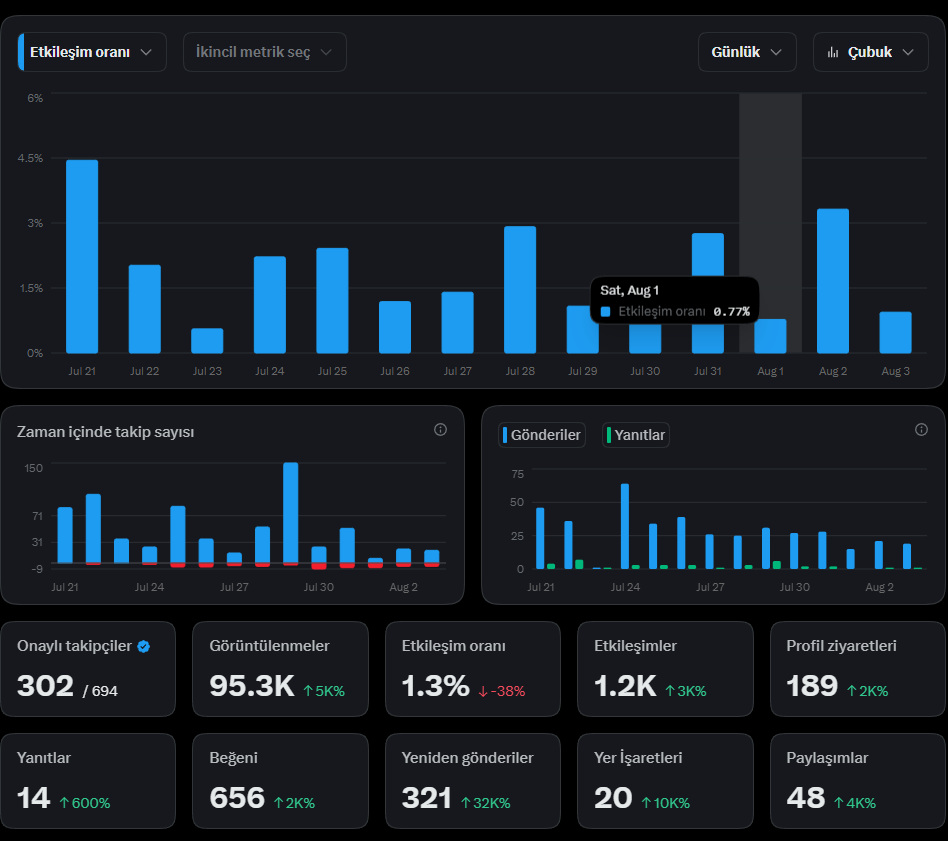Open the Etkileşim oranı metric dropdown

coord(93,52)
